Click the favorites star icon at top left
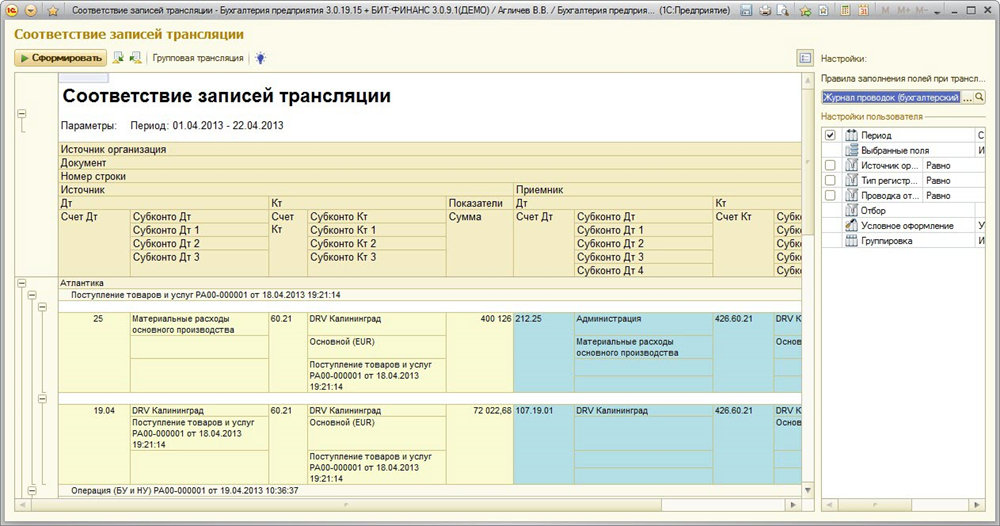The image size is (1000, 526). [x=52, y=10]
